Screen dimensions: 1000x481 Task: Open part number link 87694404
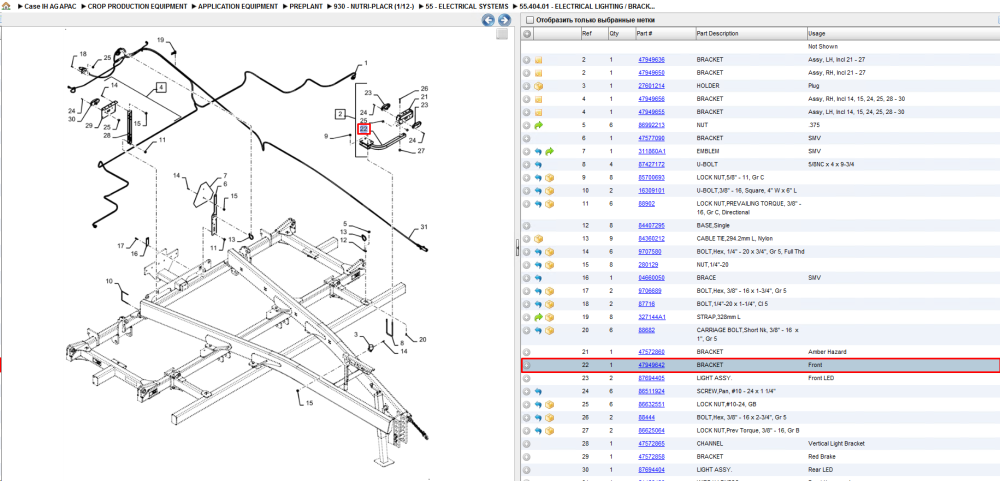click(x=651, y=470)
